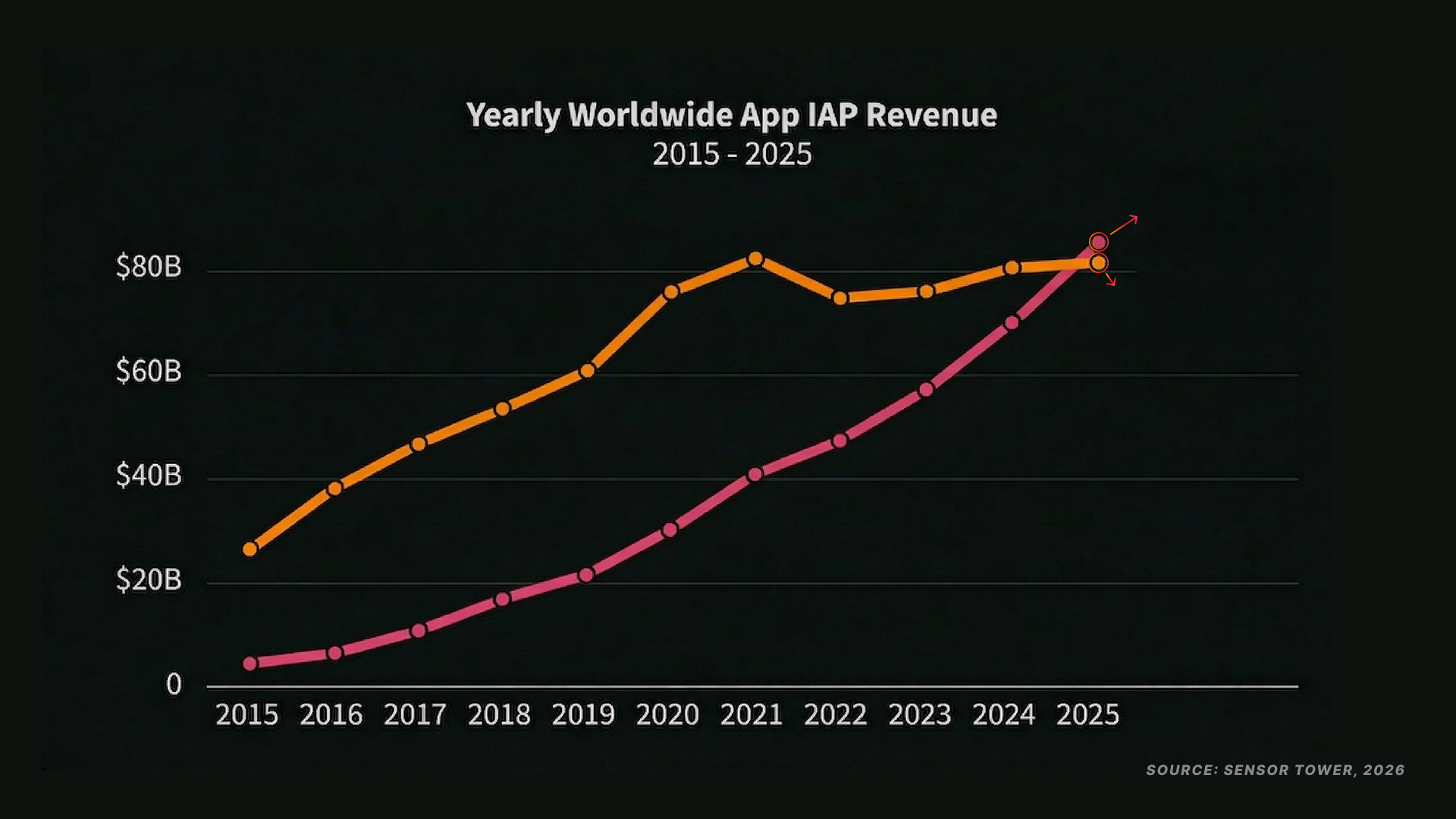Click the $80B y-axis label
Screen dimensions: 1456x819
coord(149,267)
